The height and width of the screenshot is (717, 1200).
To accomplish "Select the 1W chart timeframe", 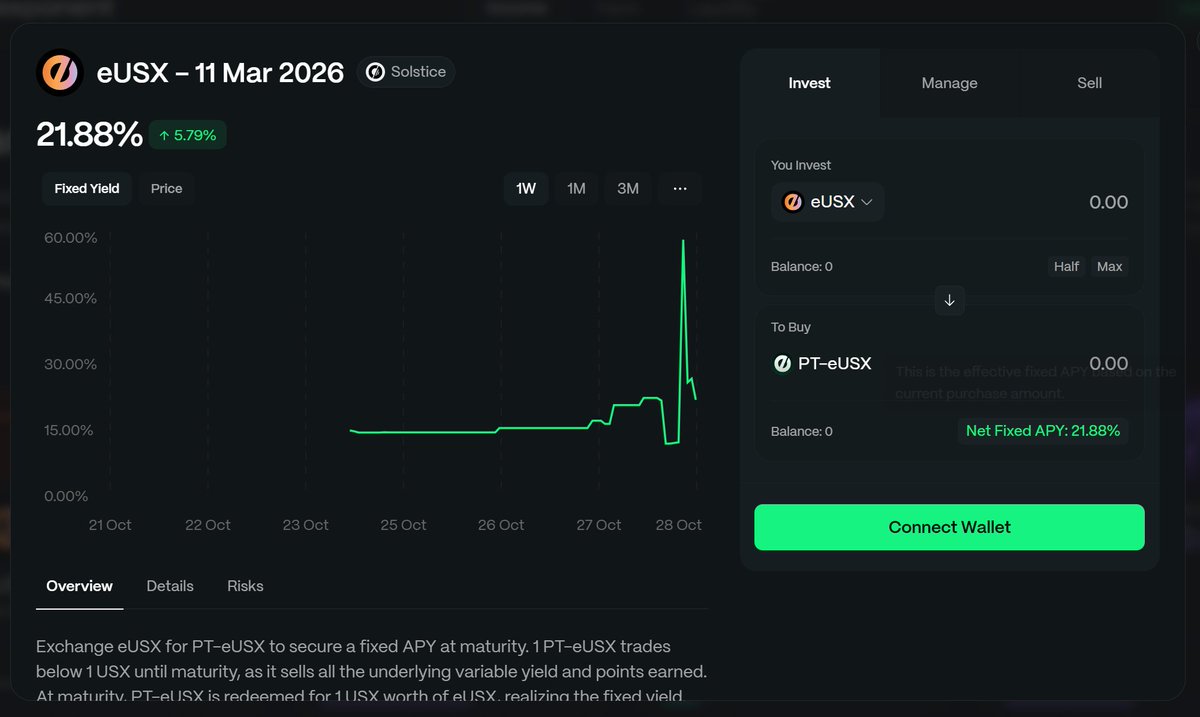I will pyautogui.click(x=526, y=188).
